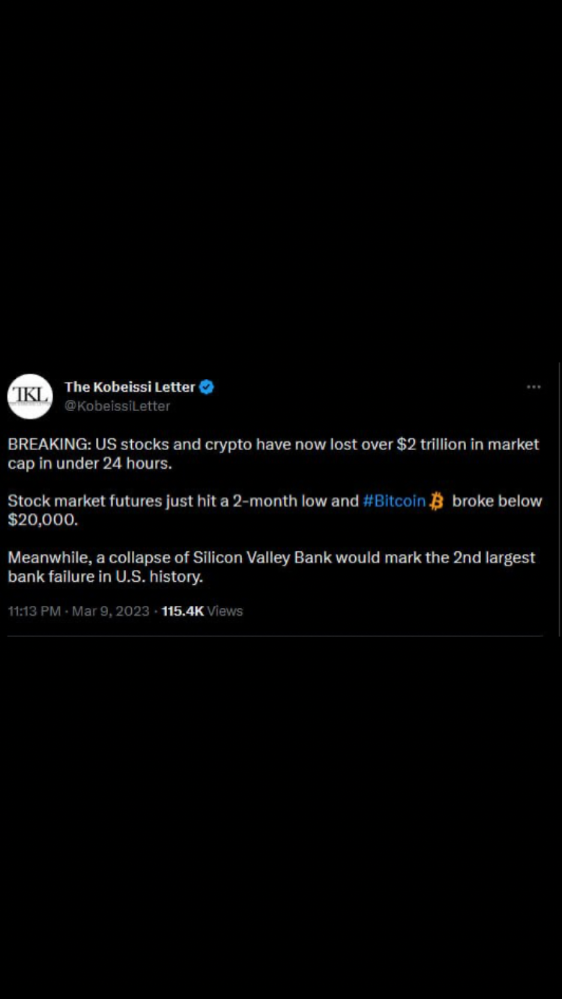
Task: Click the thin scrollbar at right edge
Action: point(559,500)
